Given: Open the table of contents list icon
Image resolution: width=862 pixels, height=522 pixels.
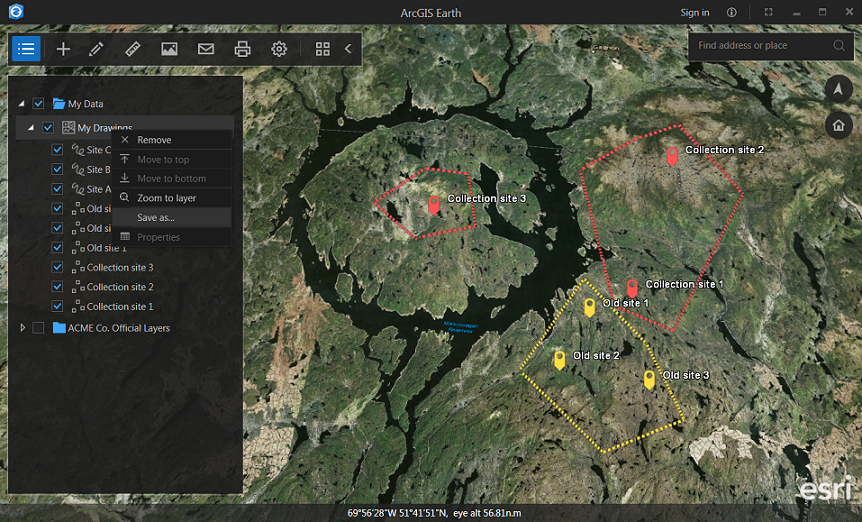Looking at the screenshot, I should (26, 49).
